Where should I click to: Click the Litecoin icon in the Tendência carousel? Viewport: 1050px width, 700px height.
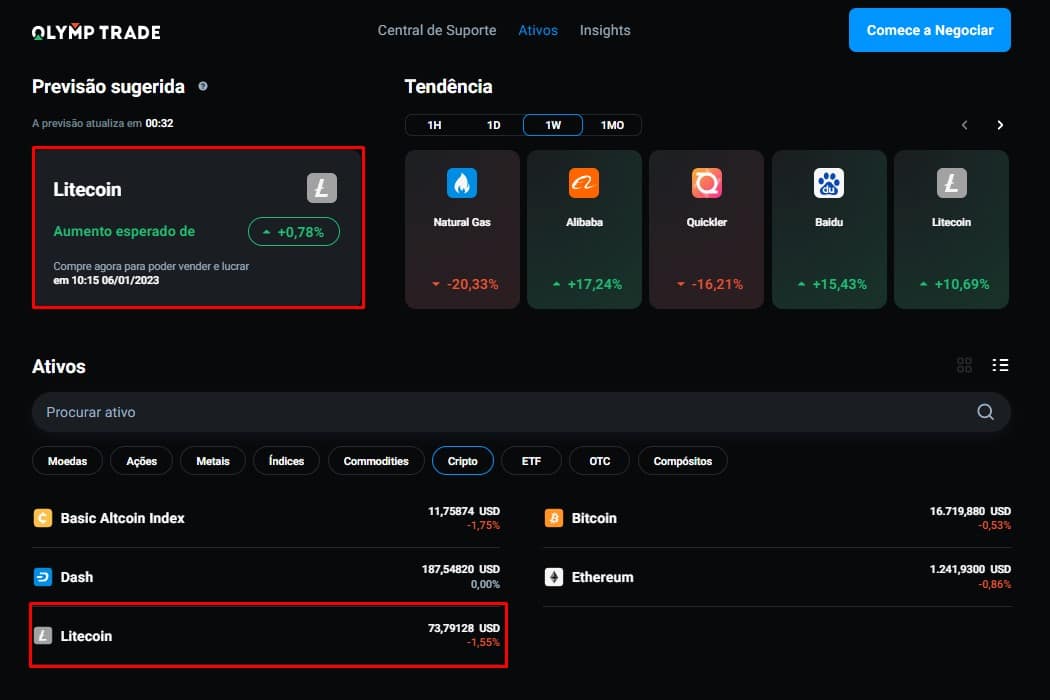pyautogui.click(x=952, y=183)
